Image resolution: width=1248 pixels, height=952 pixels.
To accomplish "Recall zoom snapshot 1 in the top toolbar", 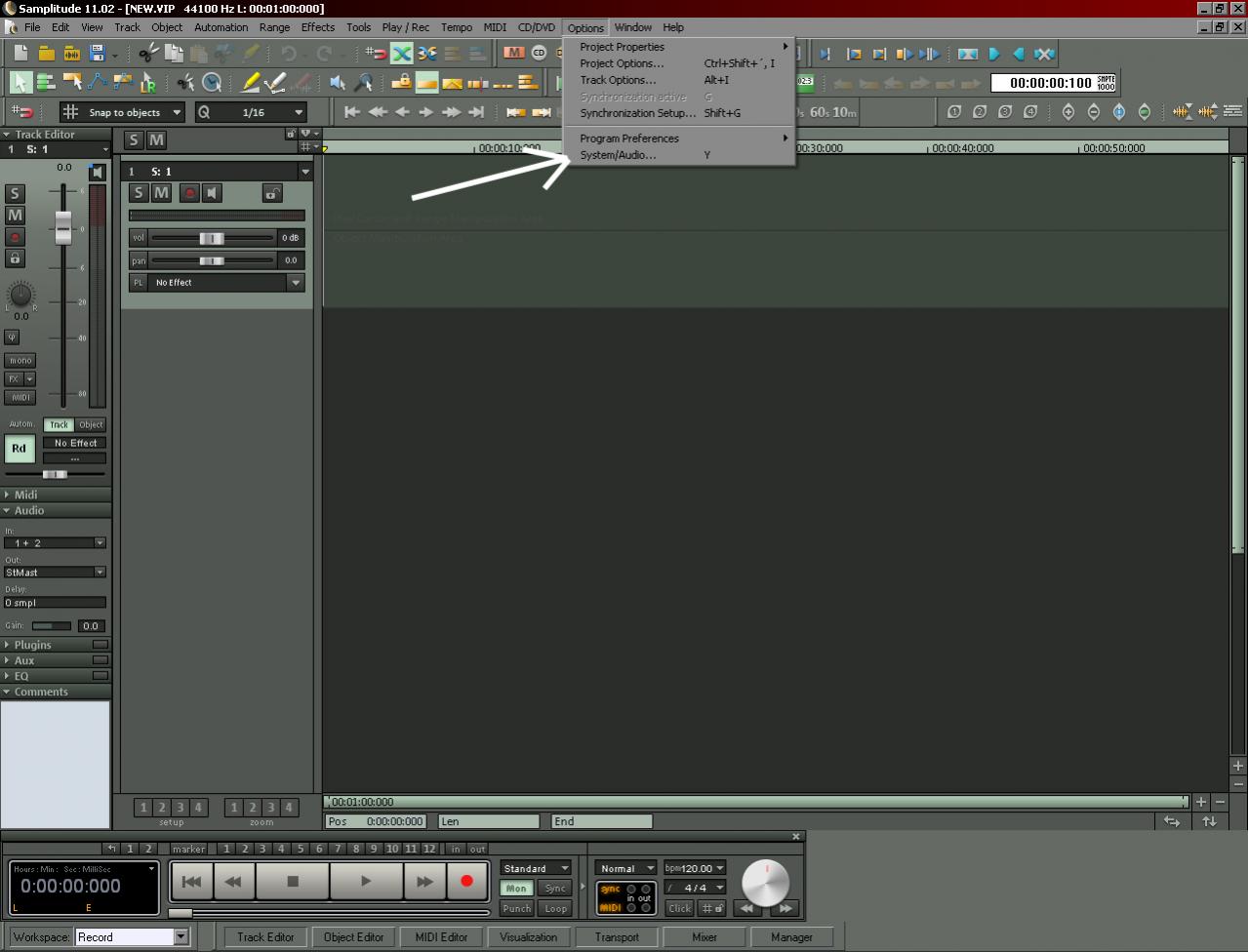I will pos(954,112).
